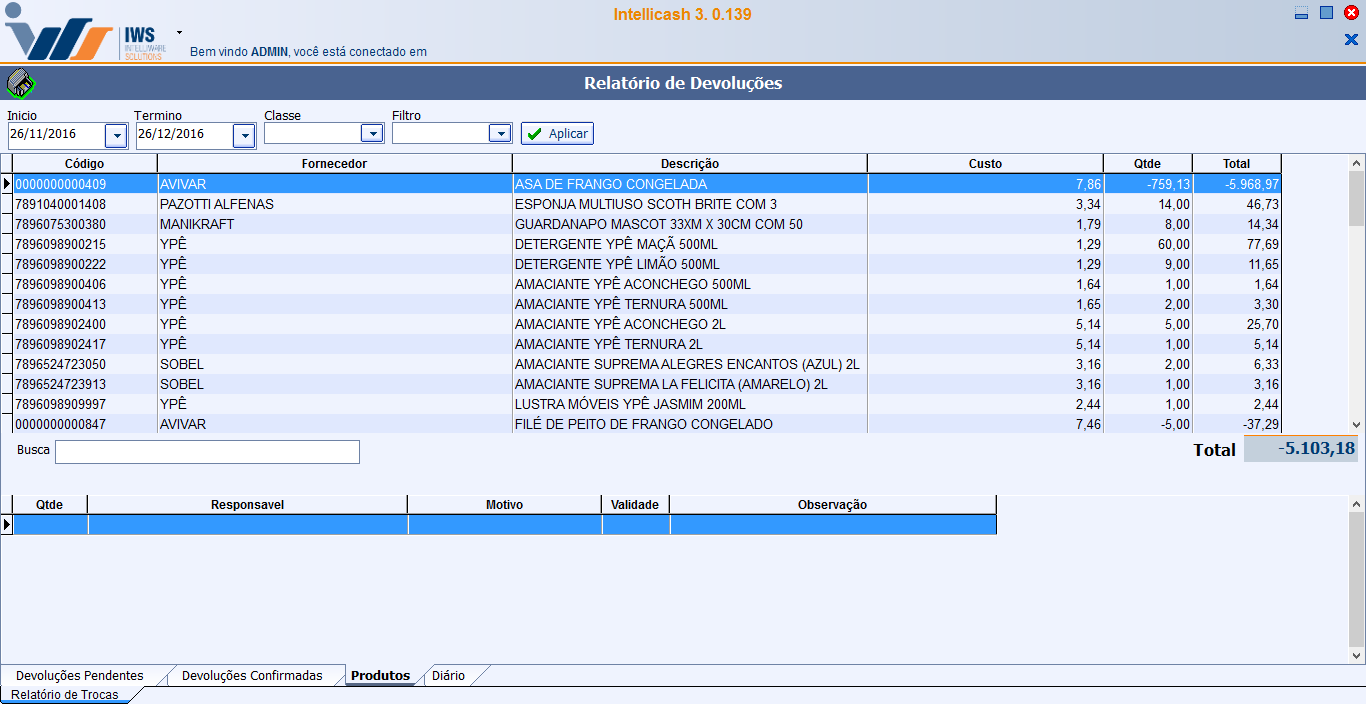Select AMACIANTE YPÊ TERNURA 2L row
Image resolution: width=1366 pixels, height=704 pixels.
point(646,344)
